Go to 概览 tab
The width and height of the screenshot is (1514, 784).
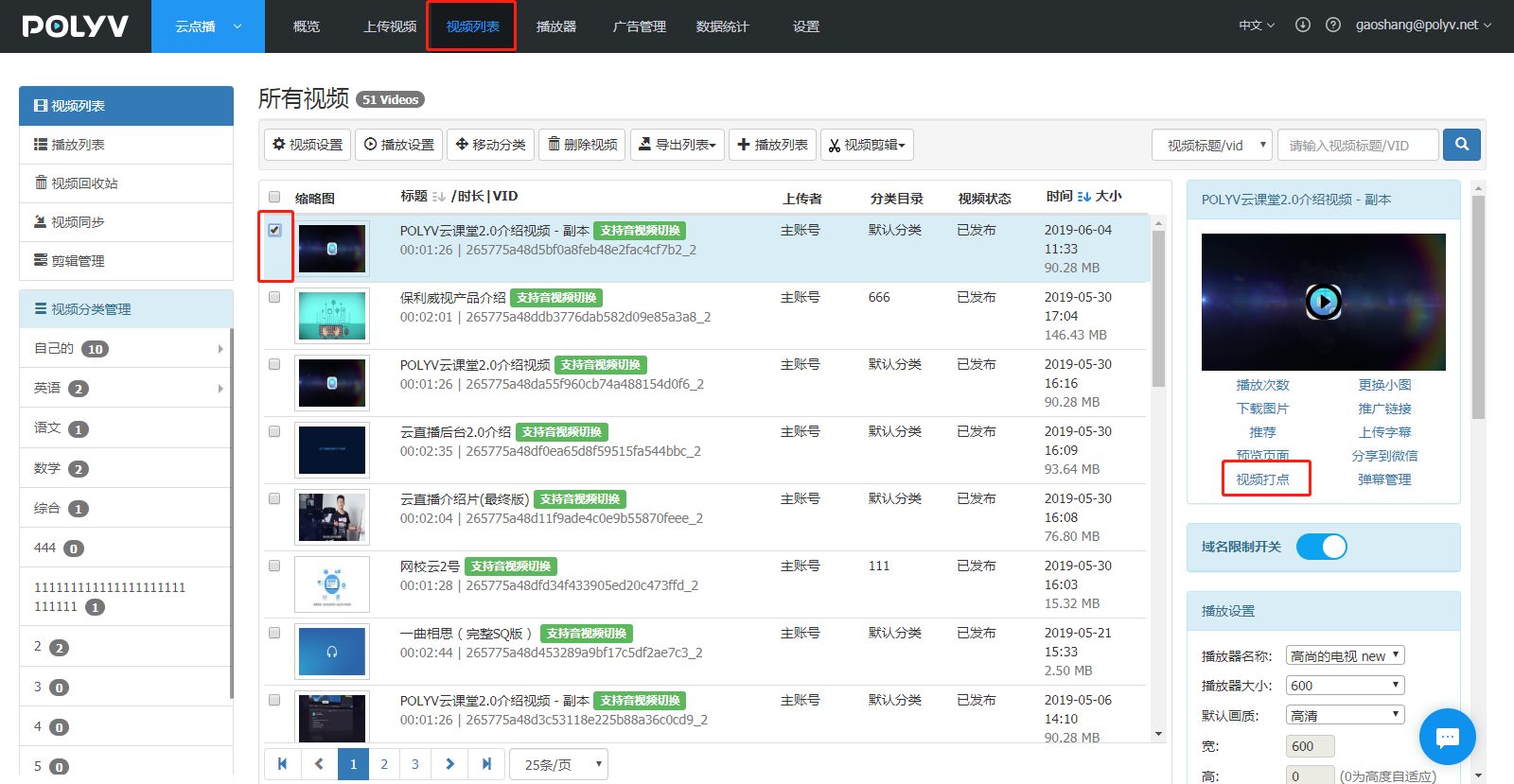[307, 26]
